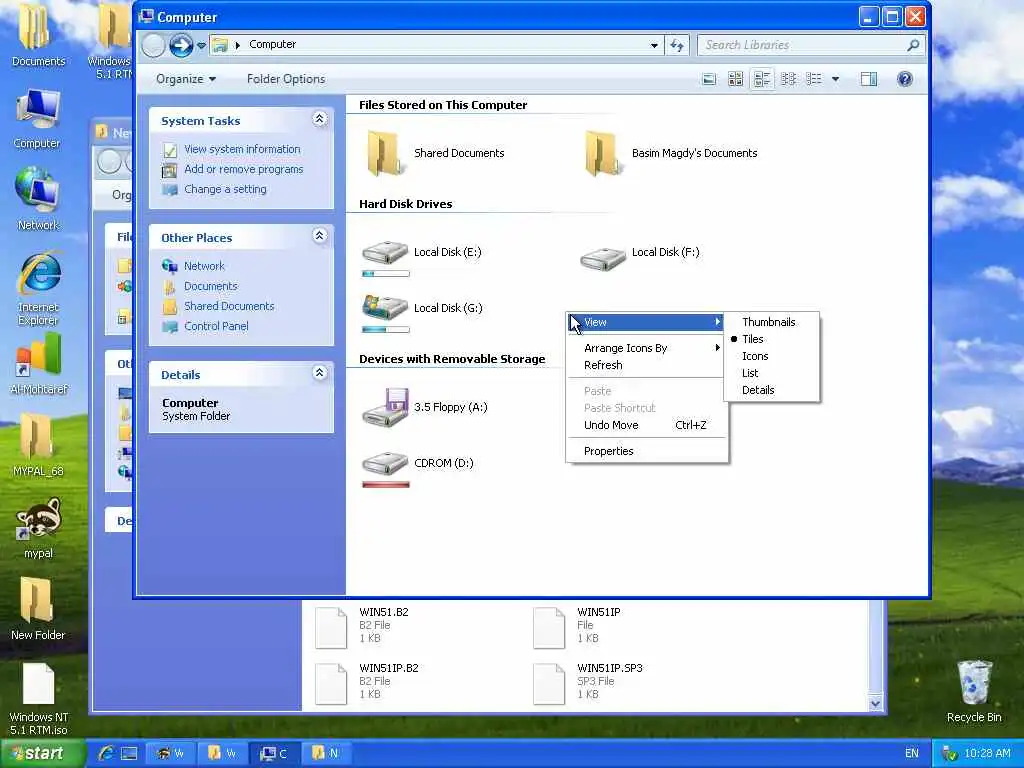1024x768 pixels.
Task: Click the Local Disk (G:) usage bar
Action: pos(385,330)
